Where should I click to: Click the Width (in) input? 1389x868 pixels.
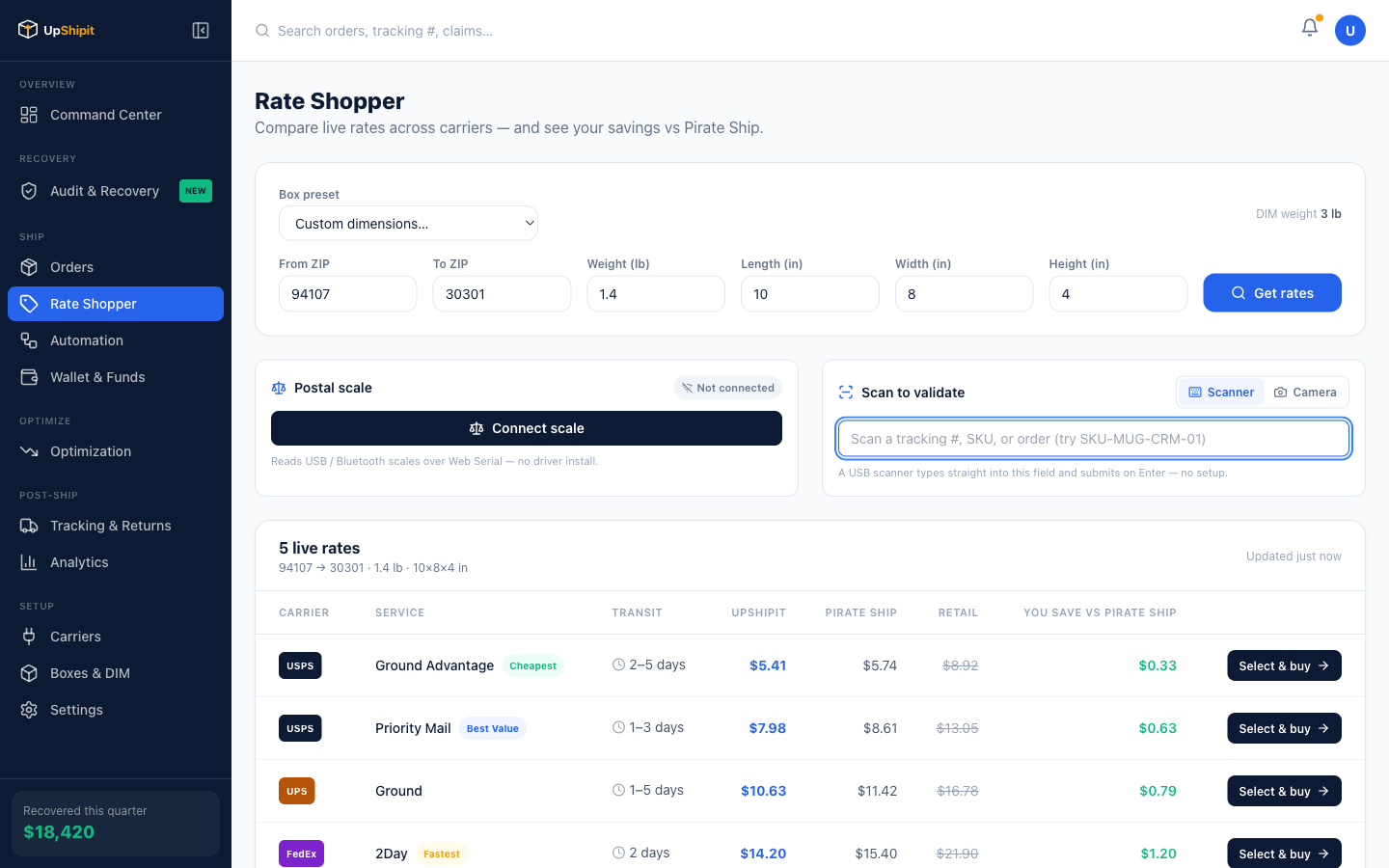pyautogui.click(x=964, y=294)
